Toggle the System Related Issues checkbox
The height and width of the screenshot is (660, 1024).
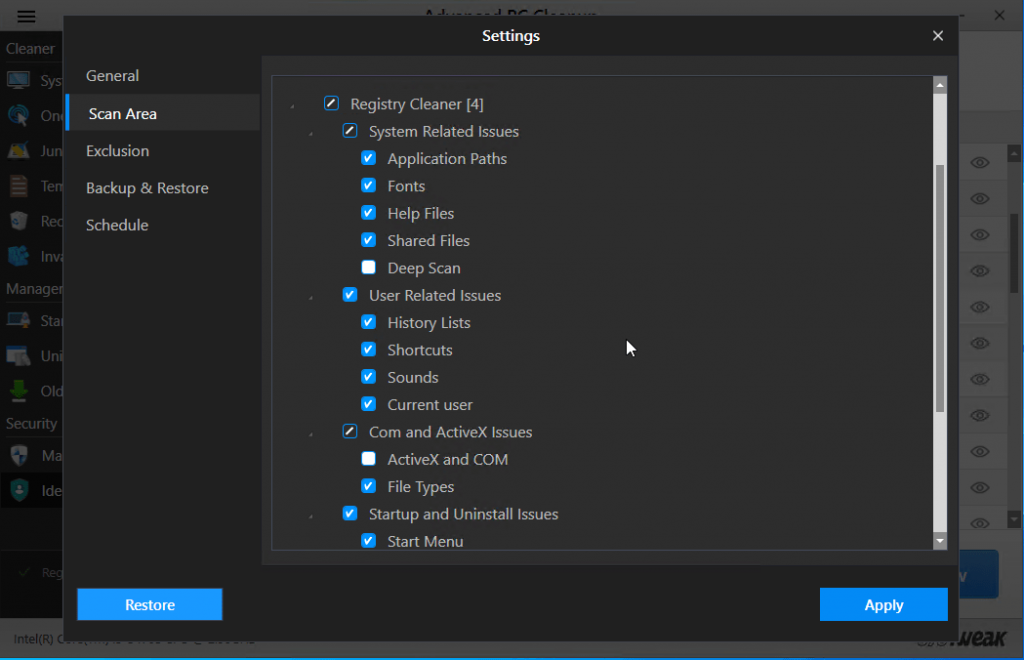pyautogui.click(x=350, y=131)
